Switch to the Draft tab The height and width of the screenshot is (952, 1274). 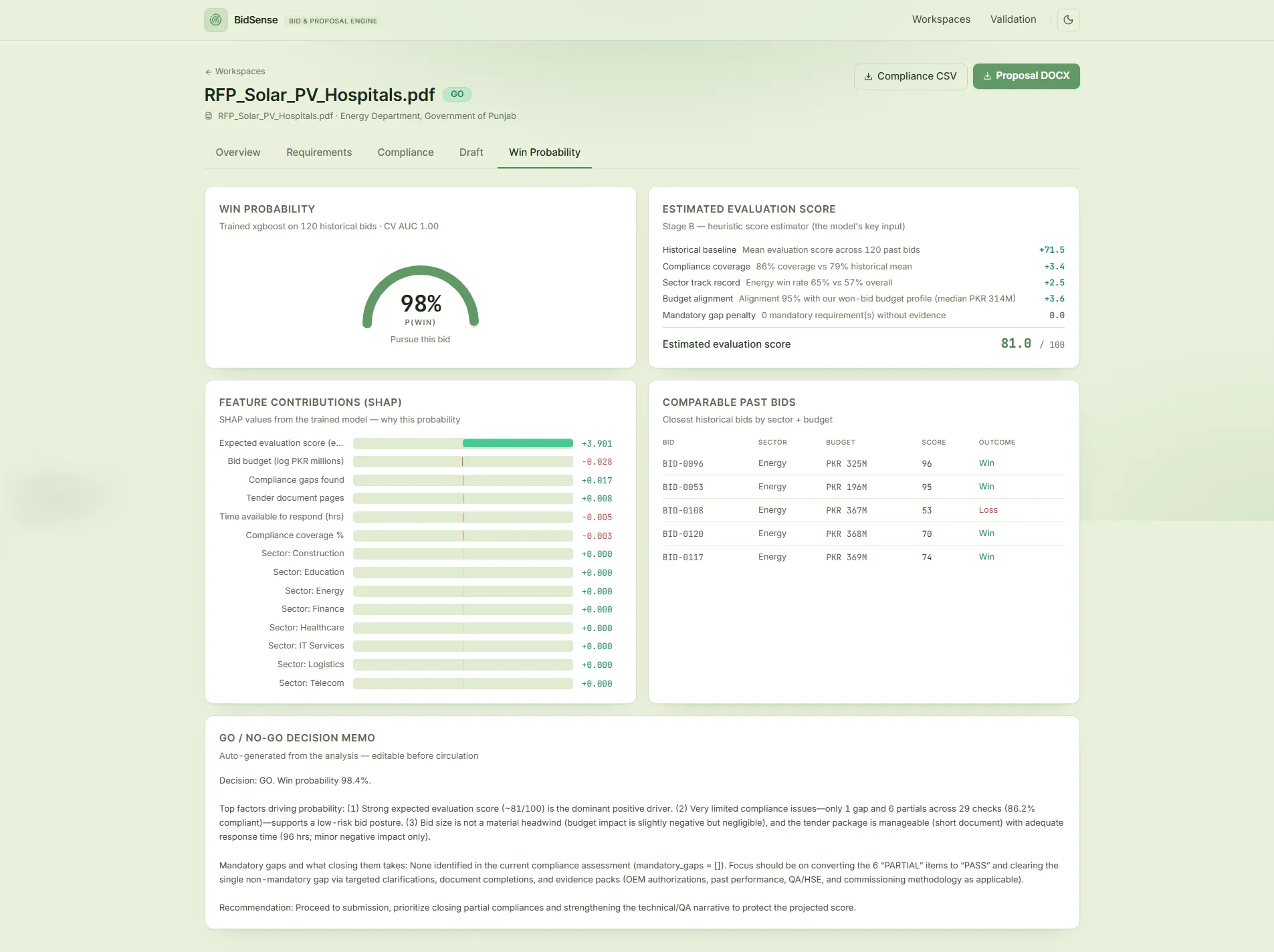tap(471, 152)
